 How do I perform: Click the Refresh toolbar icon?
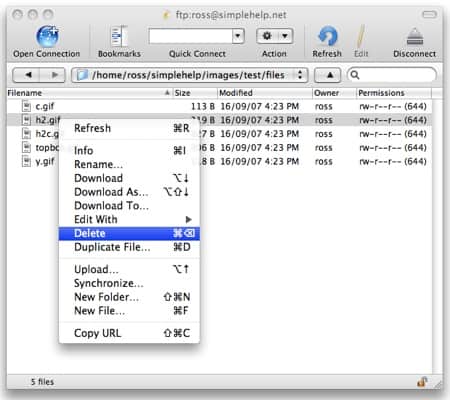(327, 36)
